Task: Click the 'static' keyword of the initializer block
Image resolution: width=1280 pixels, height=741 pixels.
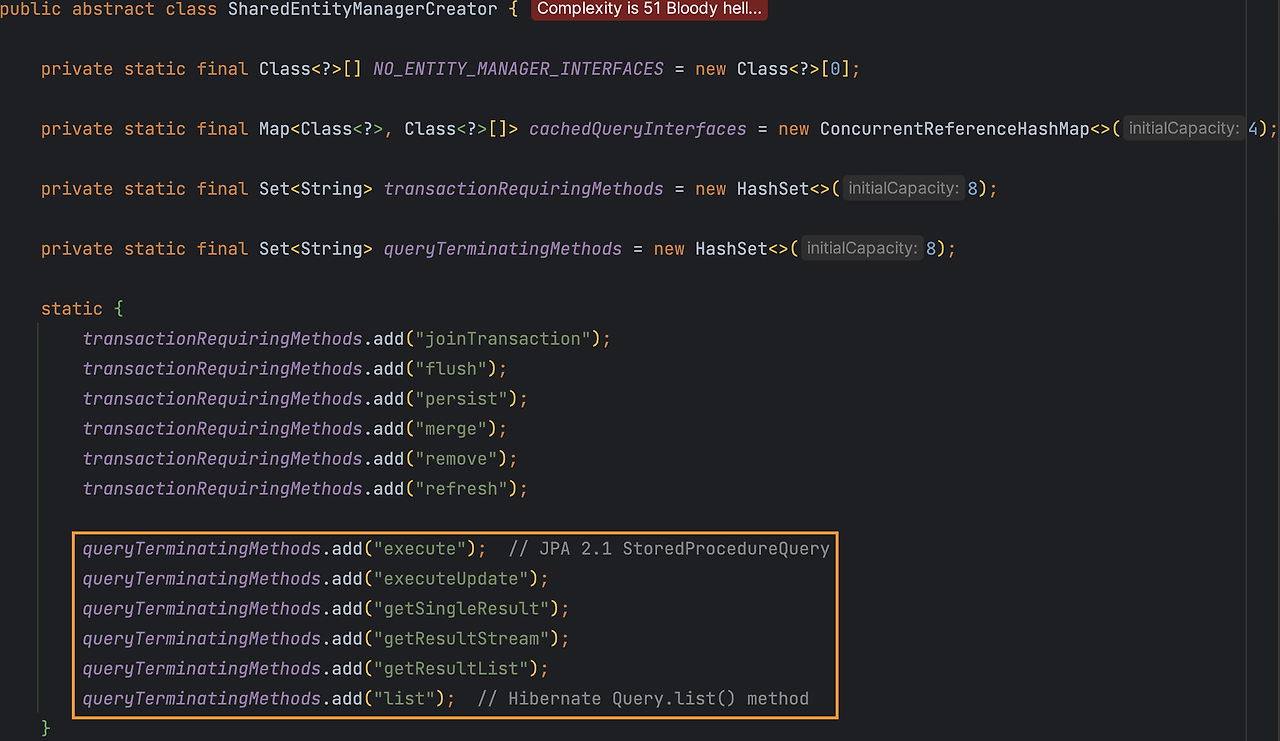Action: click(x=72, y=309)
